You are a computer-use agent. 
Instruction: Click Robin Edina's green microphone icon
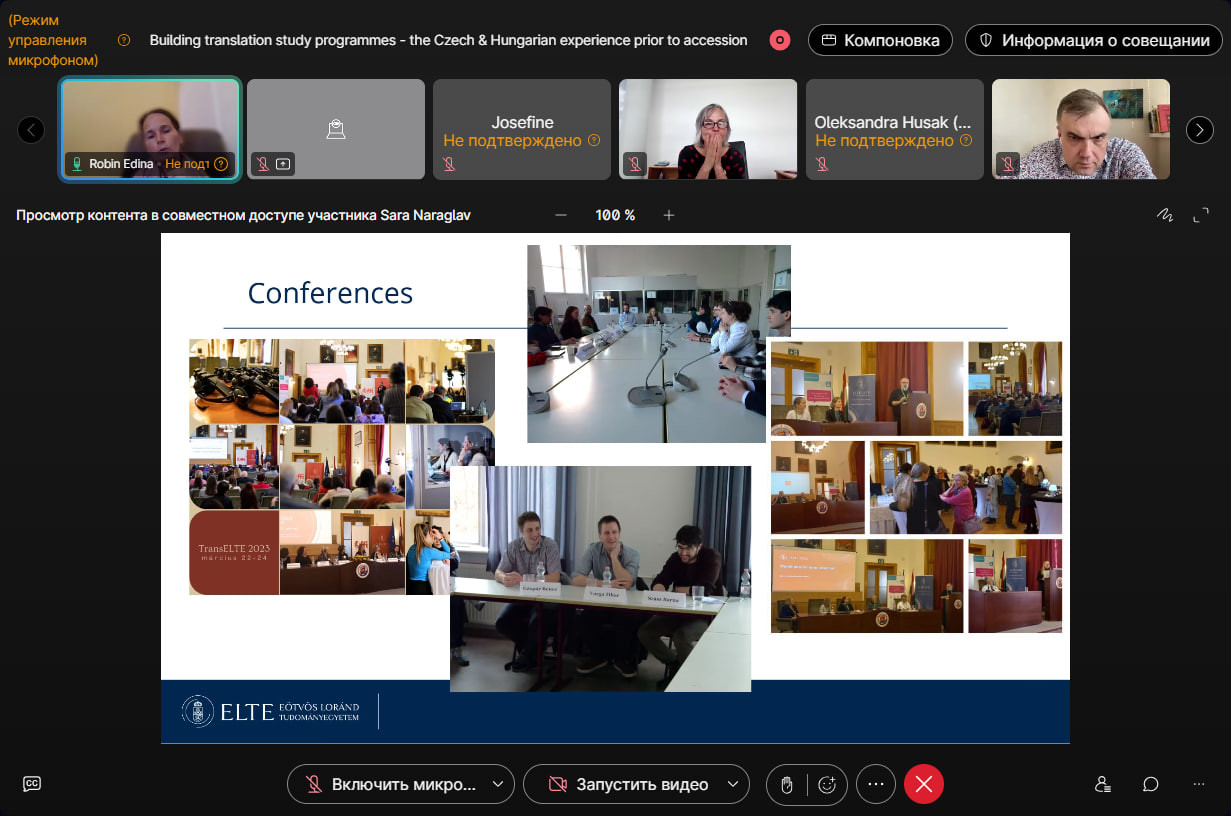click(x=77, y=164)
